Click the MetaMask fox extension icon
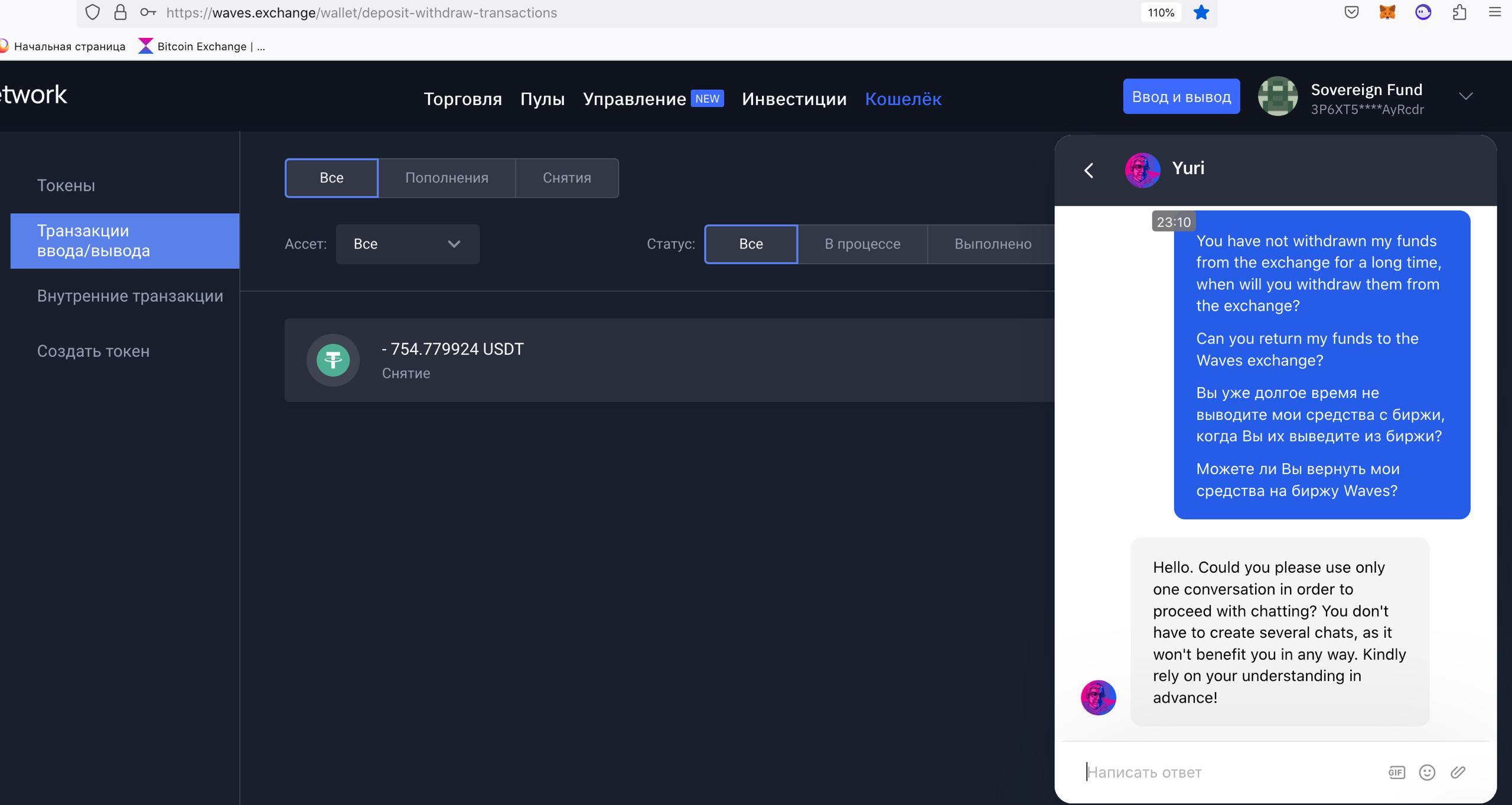 coord(1387,12)
